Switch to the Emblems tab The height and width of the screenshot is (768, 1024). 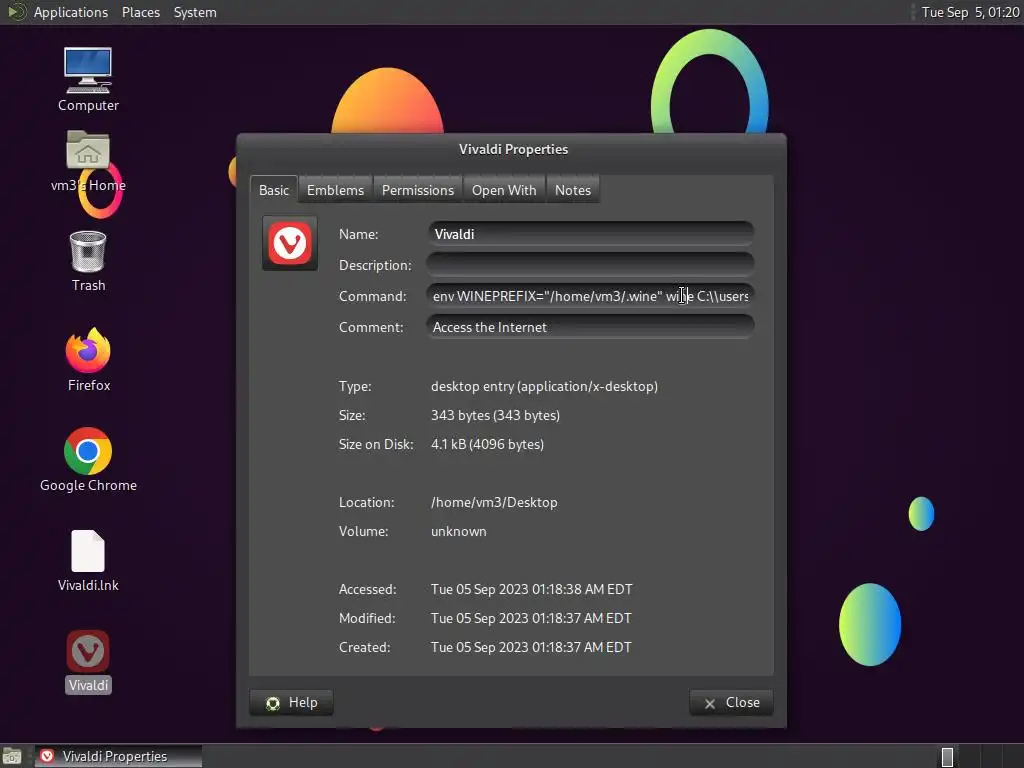point(335,190)
